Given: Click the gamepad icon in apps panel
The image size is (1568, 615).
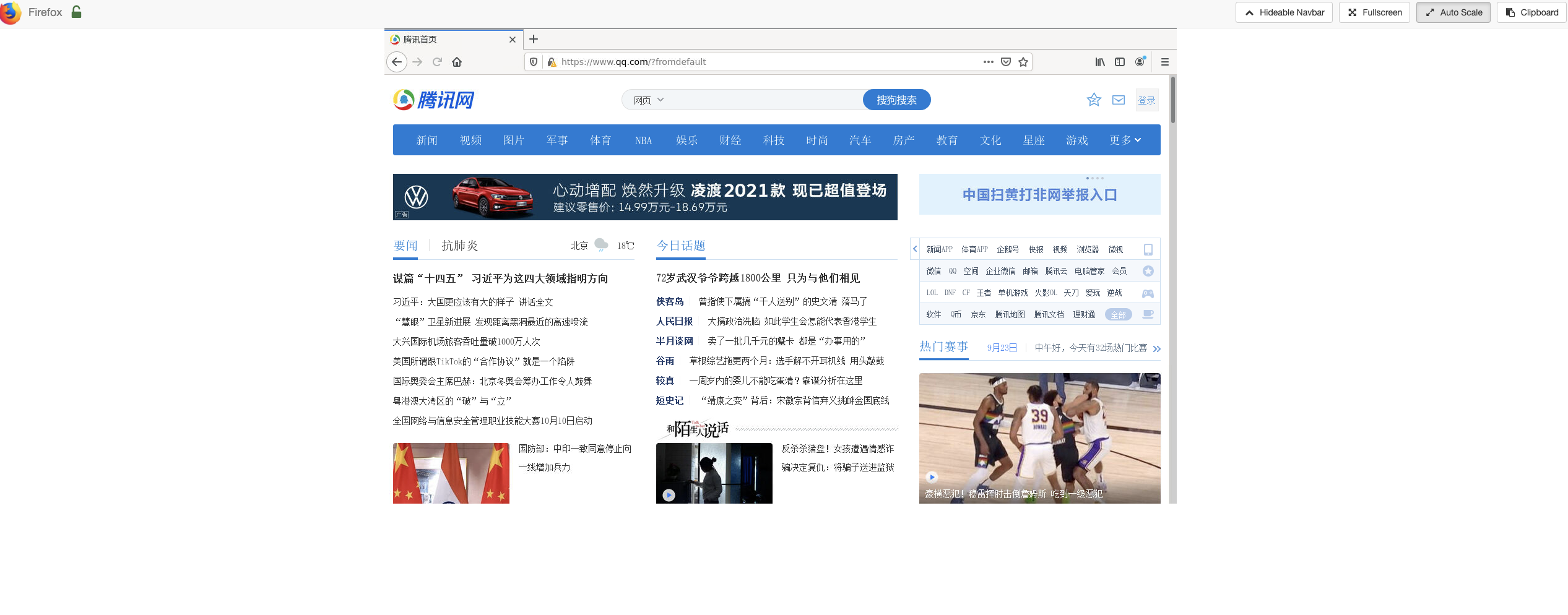Looking at the screenshot, I should point(1148,293).
